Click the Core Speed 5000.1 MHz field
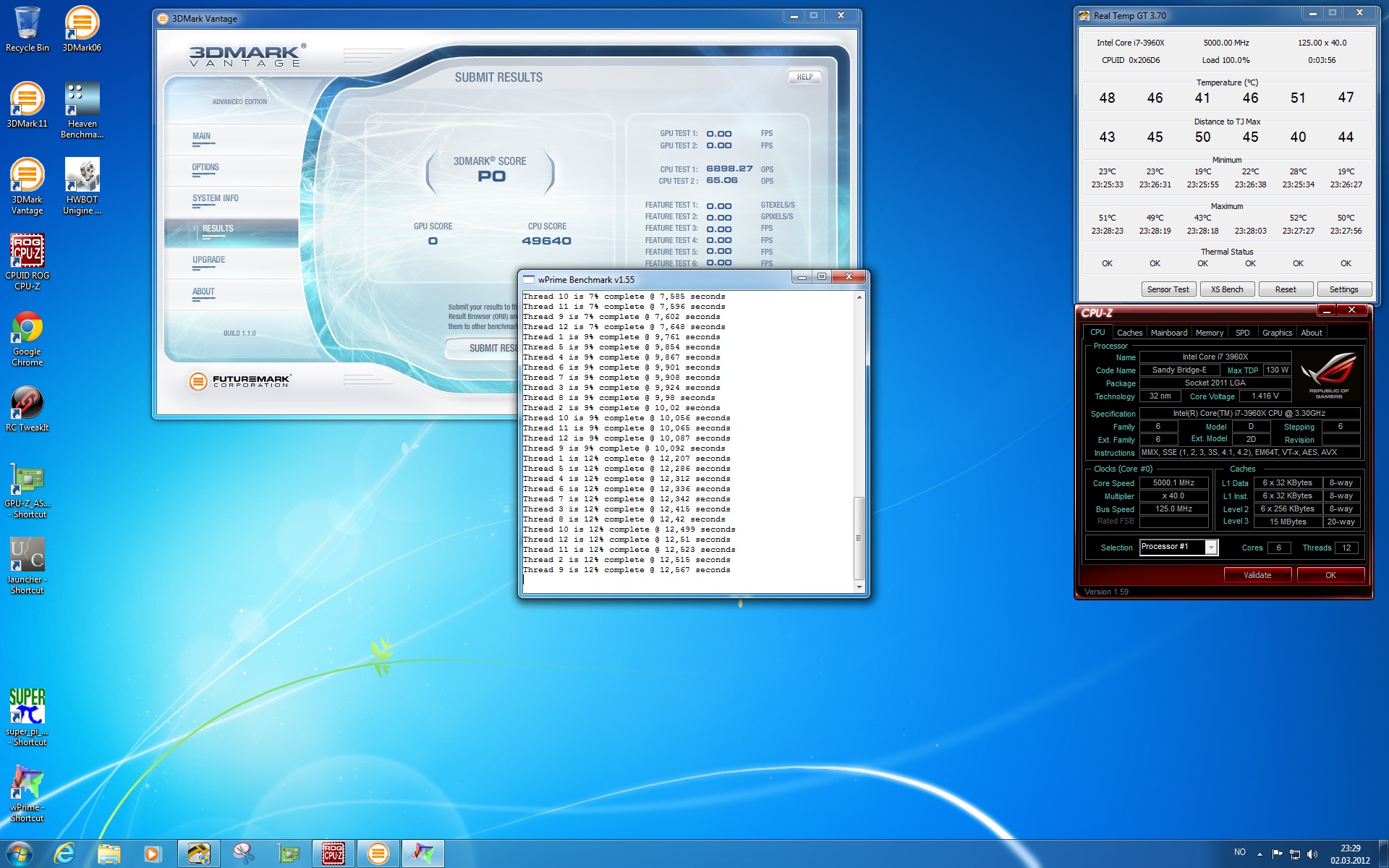 (1173, 482)
